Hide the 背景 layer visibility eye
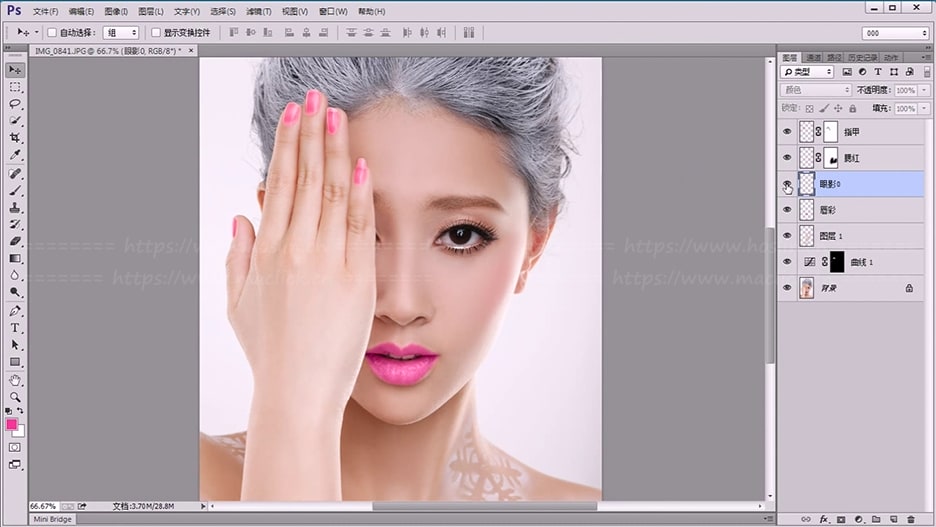Viewport: 936px width, 527px height. [787, 288]
